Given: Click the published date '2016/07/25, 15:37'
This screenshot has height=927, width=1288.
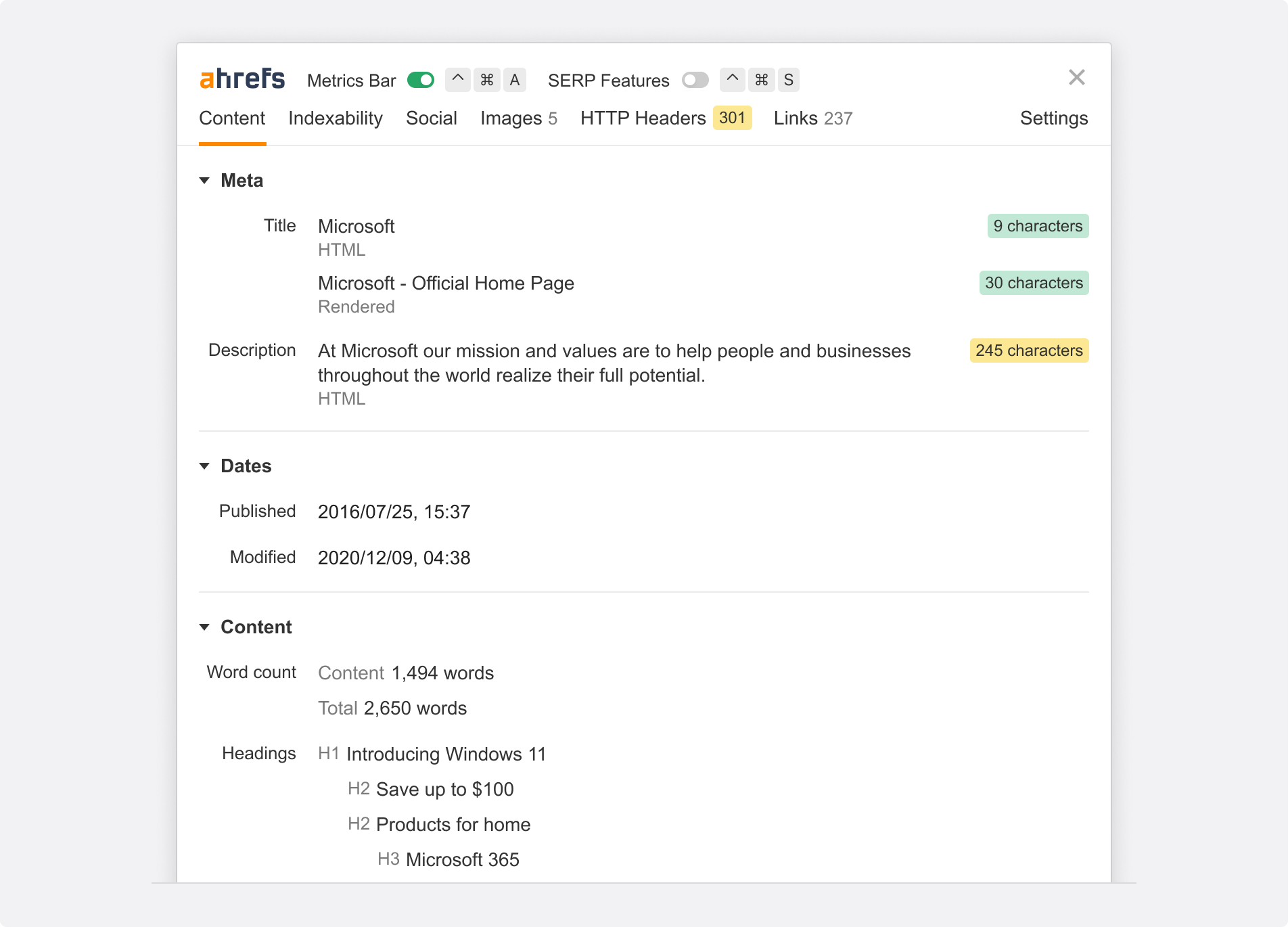Looking at the screenshot, I should (394, 512).
